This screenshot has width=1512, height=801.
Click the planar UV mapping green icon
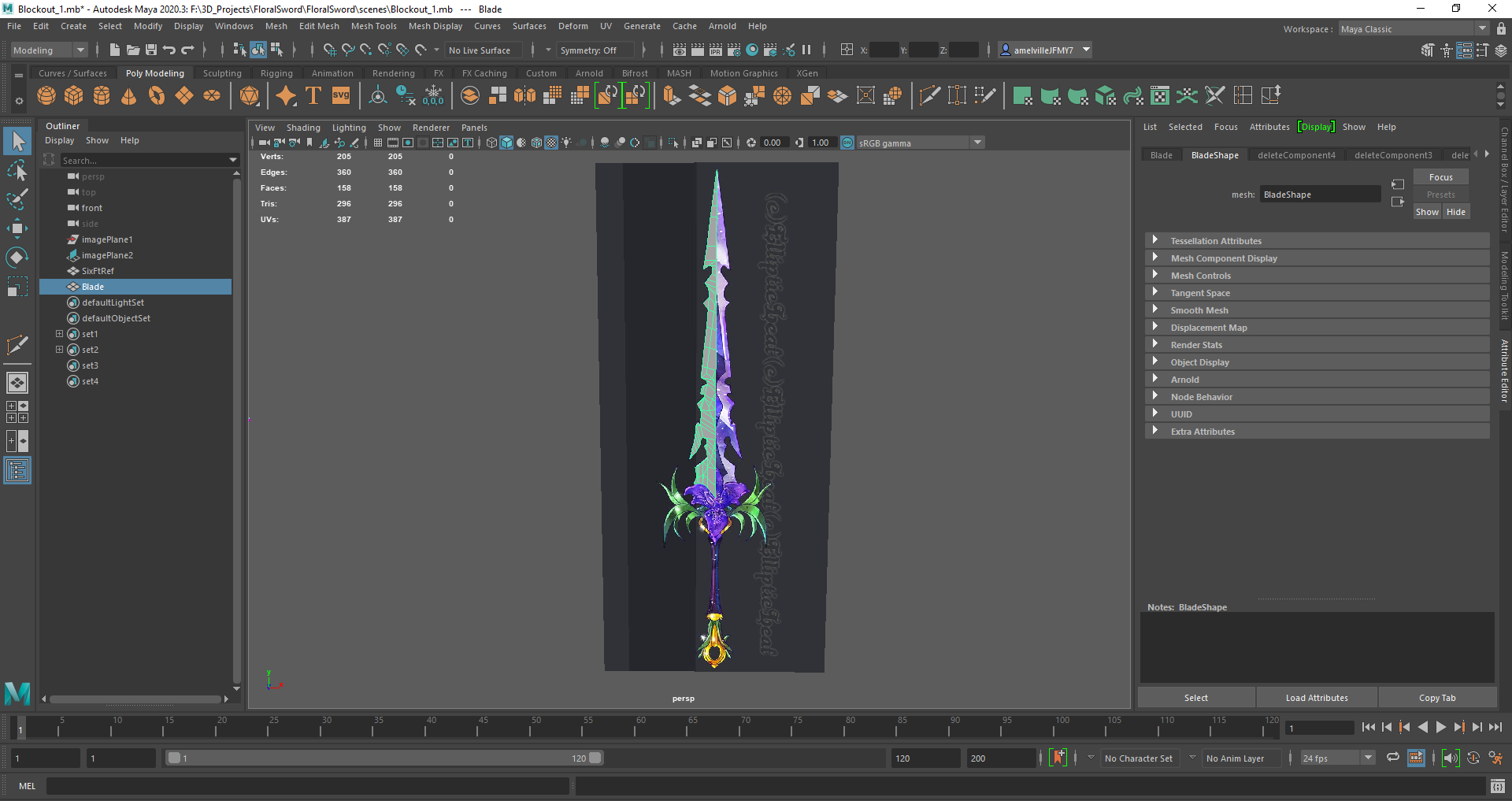[x=1022, y=96]
